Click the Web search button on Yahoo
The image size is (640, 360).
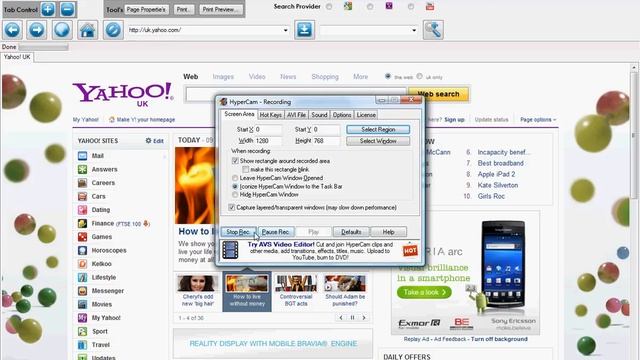[x=438, y=94]
